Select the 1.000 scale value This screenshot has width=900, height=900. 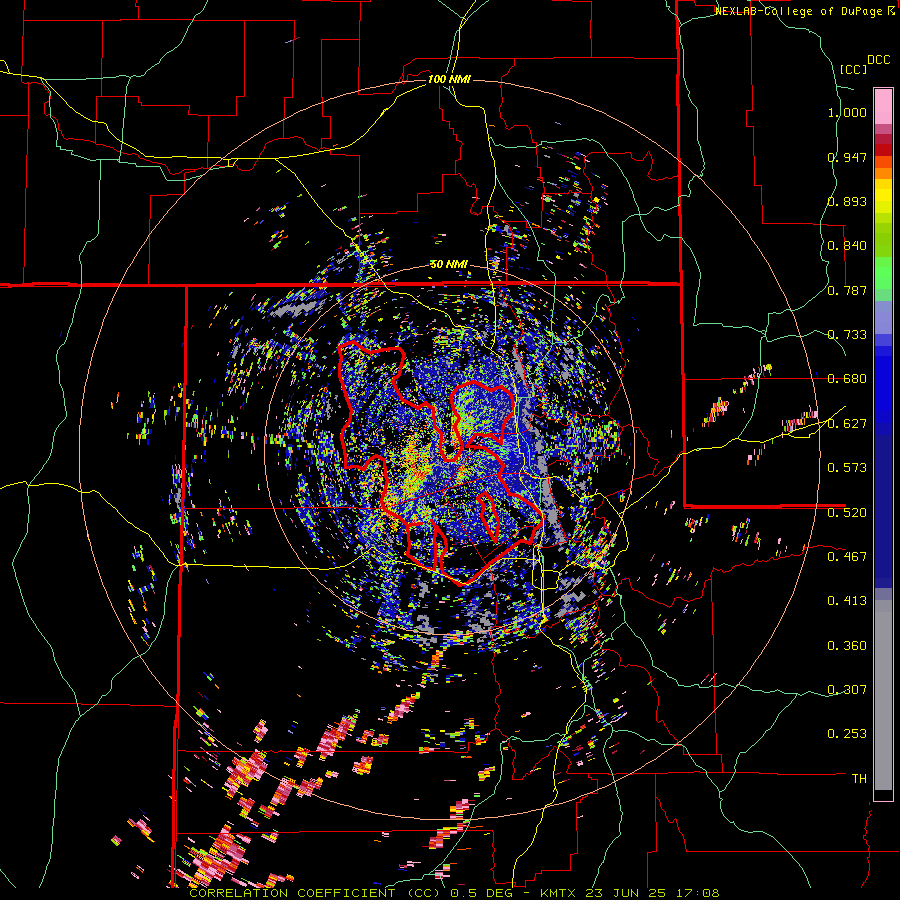(x=847, y=112)
